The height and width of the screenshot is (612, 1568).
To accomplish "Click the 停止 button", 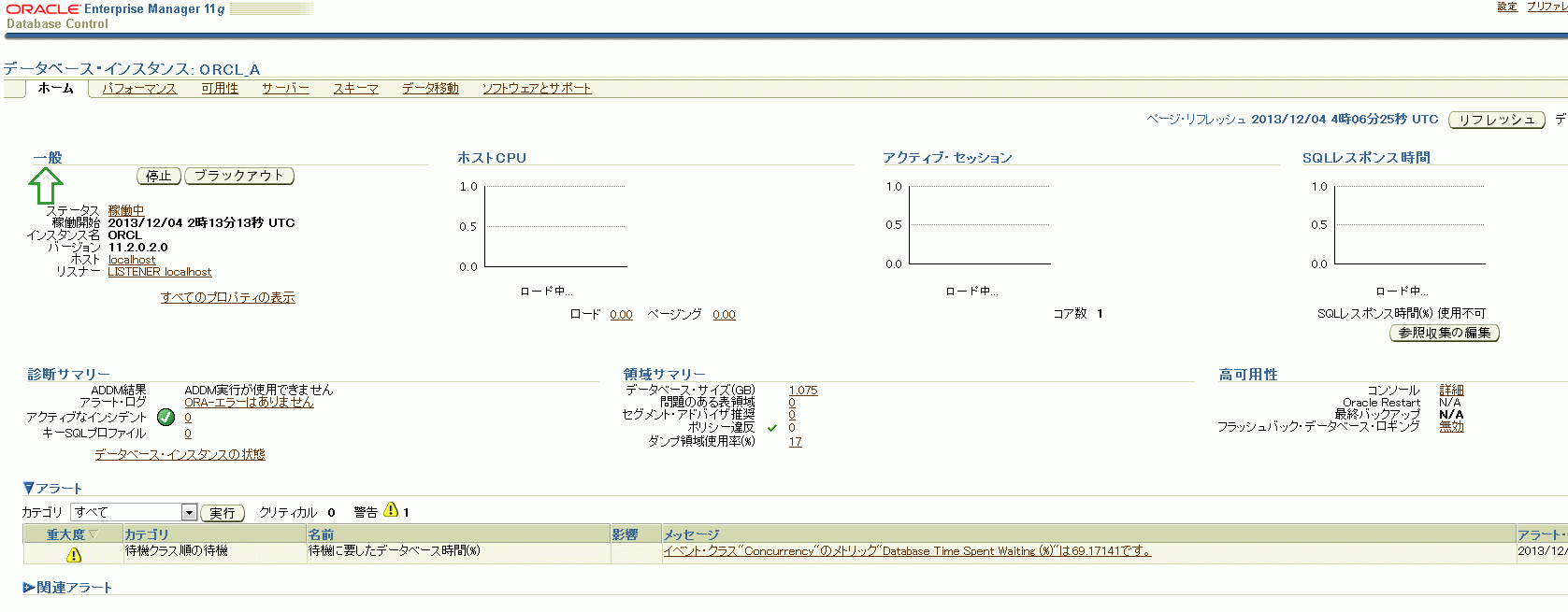I will [x=159, y=176].
